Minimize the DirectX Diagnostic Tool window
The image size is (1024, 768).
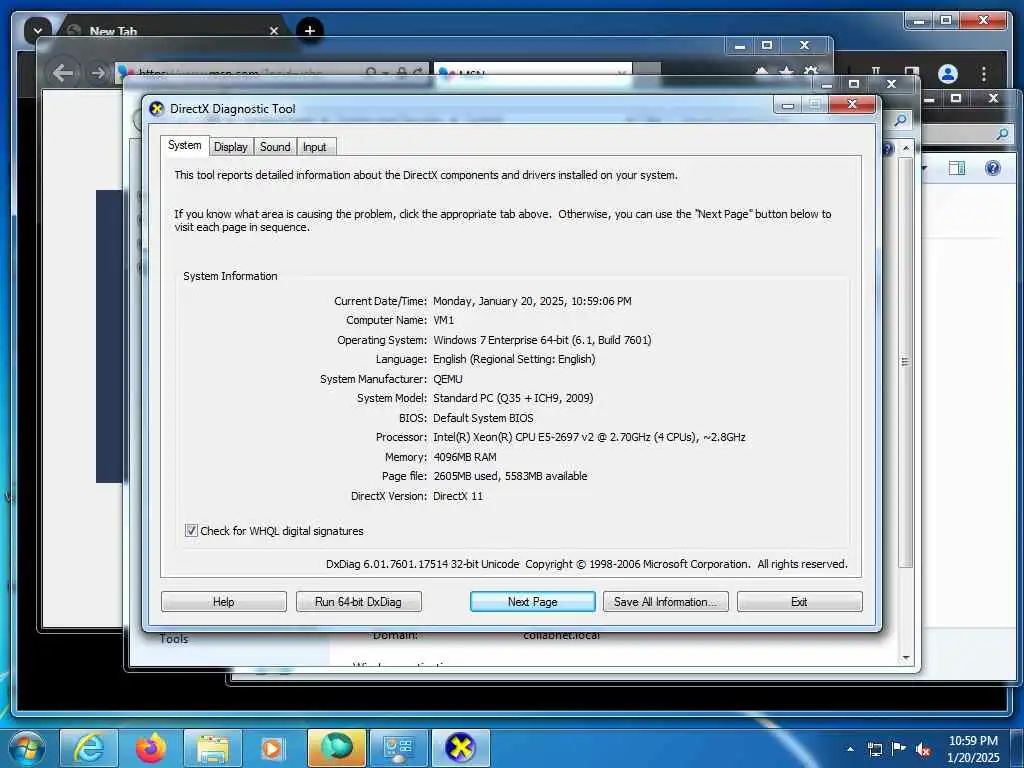click(x=788, y=104)
